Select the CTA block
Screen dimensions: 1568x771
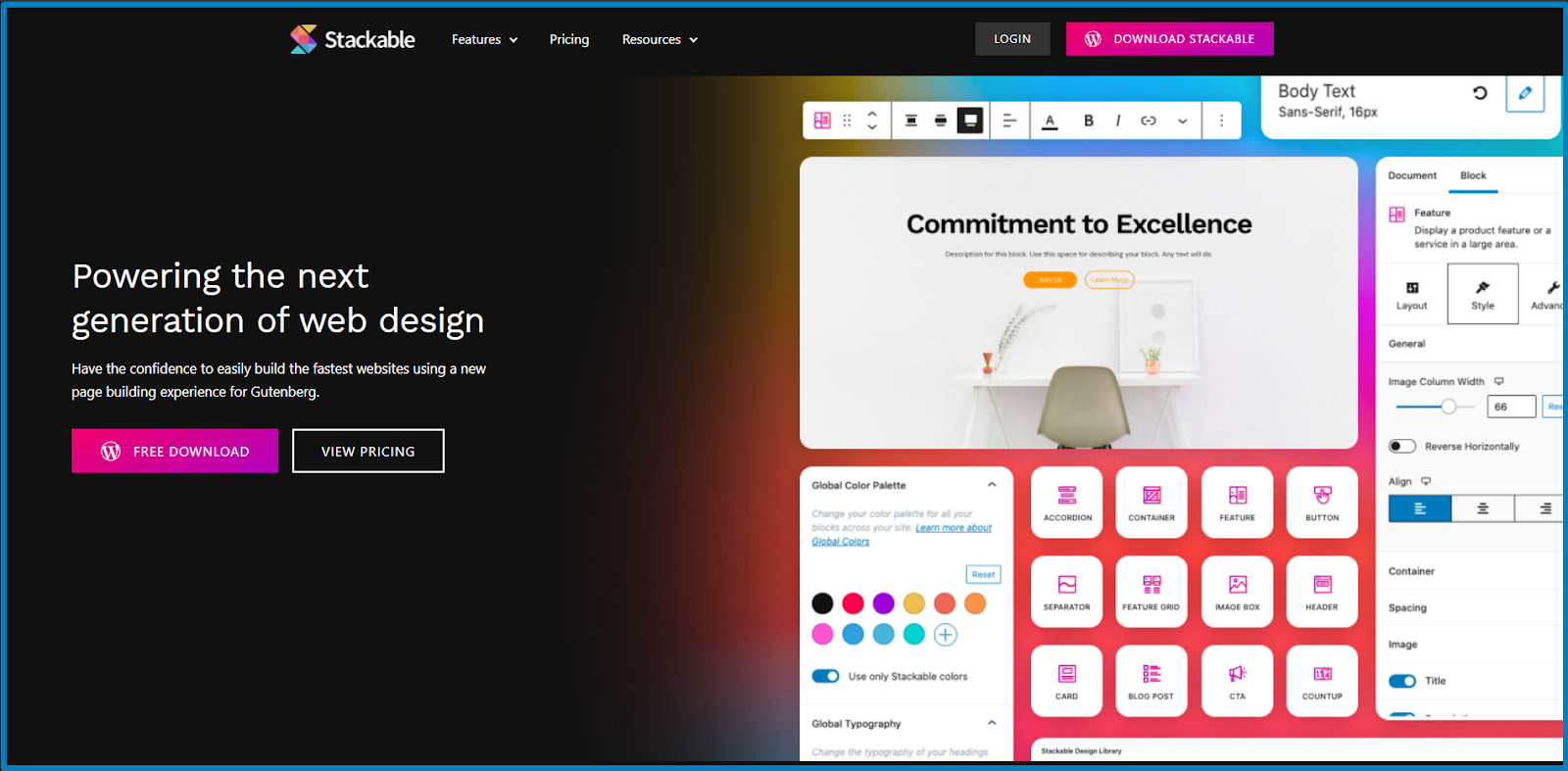[x=1237, y=681]
